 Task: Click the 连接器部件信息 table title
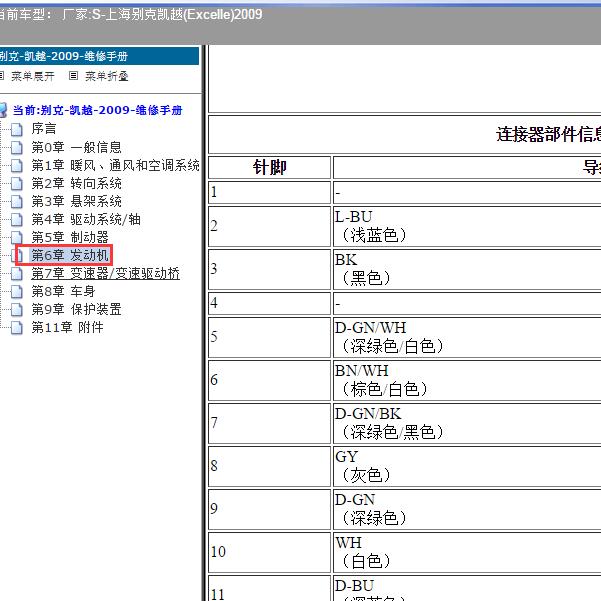pos(548,135)
